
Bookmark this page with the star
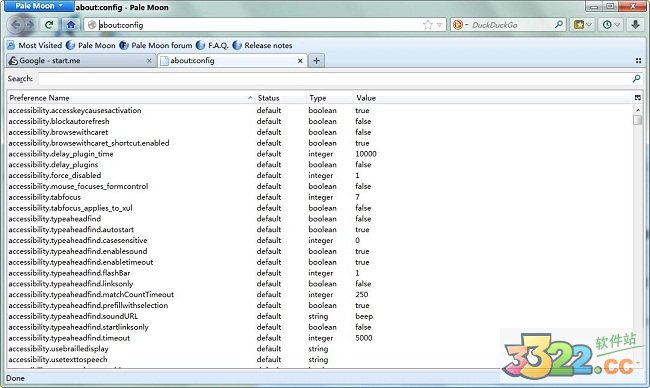428,25
